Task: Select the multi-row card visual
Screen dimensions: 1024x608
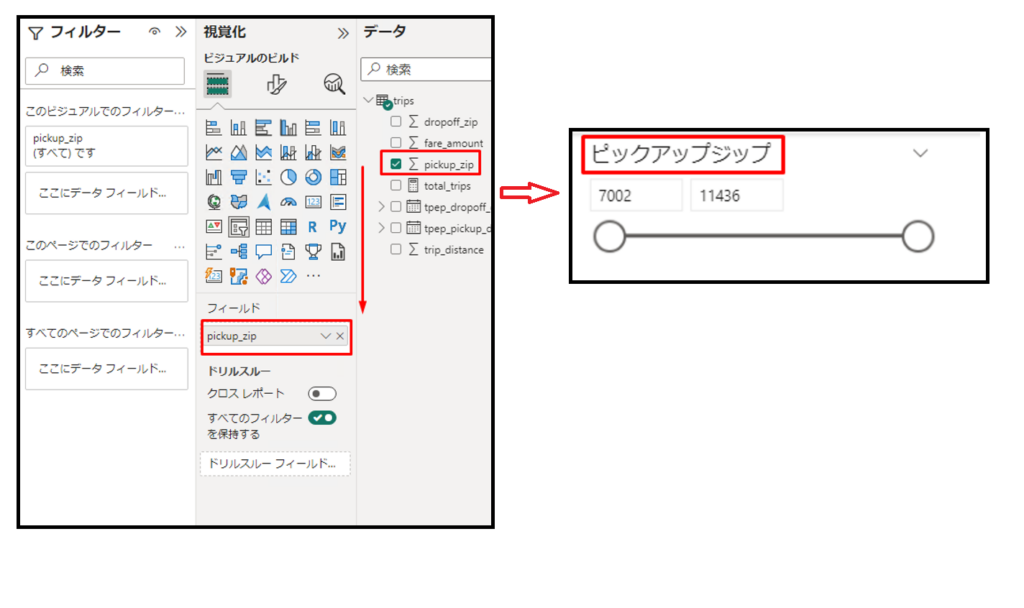Action: click(x=338, y=202)
